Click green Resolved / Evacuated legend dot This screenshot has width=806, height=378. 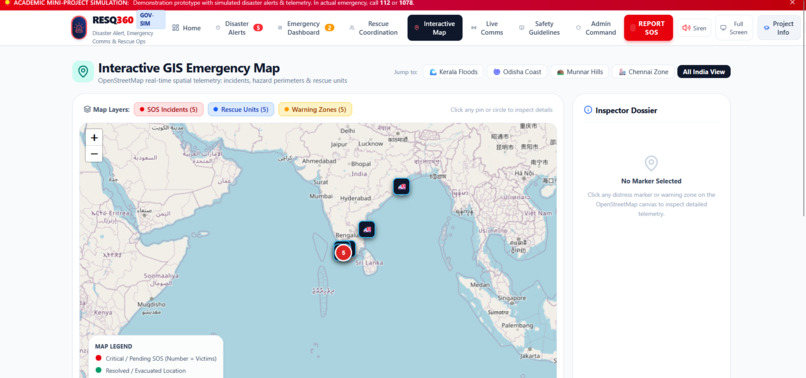tap(98, 370)
